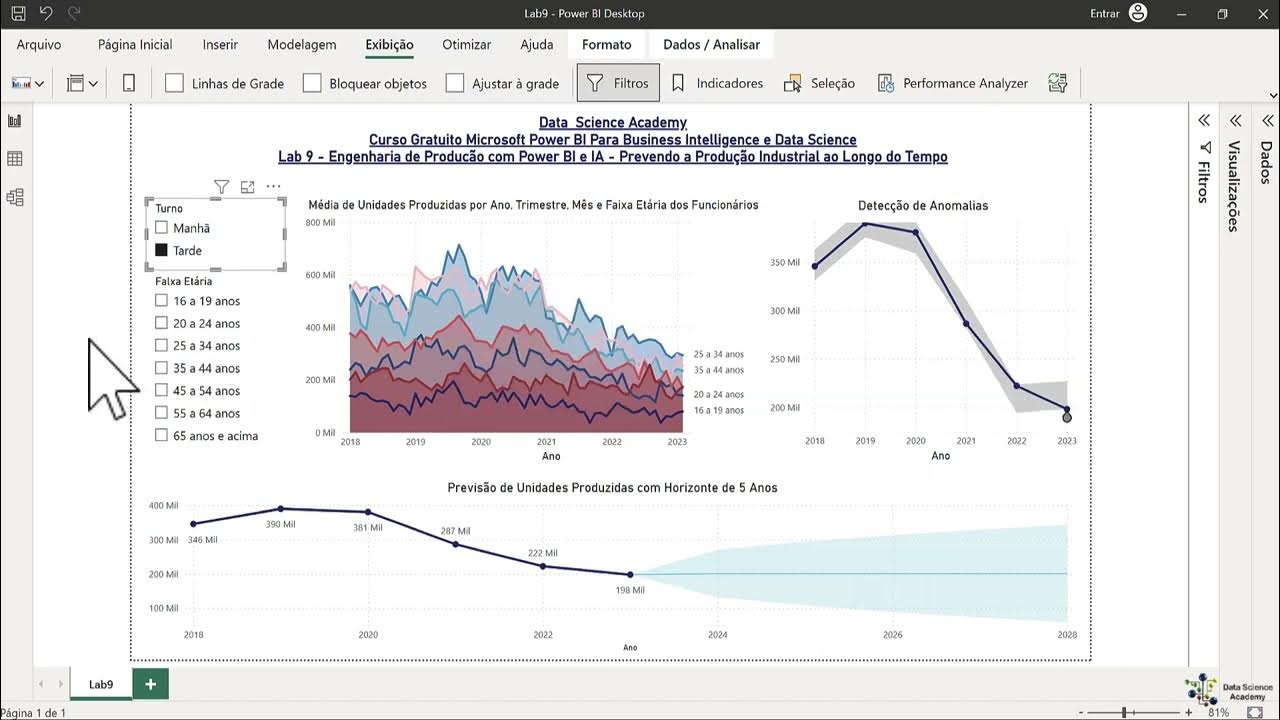Switch to Página Inicial tab
Viewport: 1280px width, 720px height.
pyautogui.click(x=135, y=45)
